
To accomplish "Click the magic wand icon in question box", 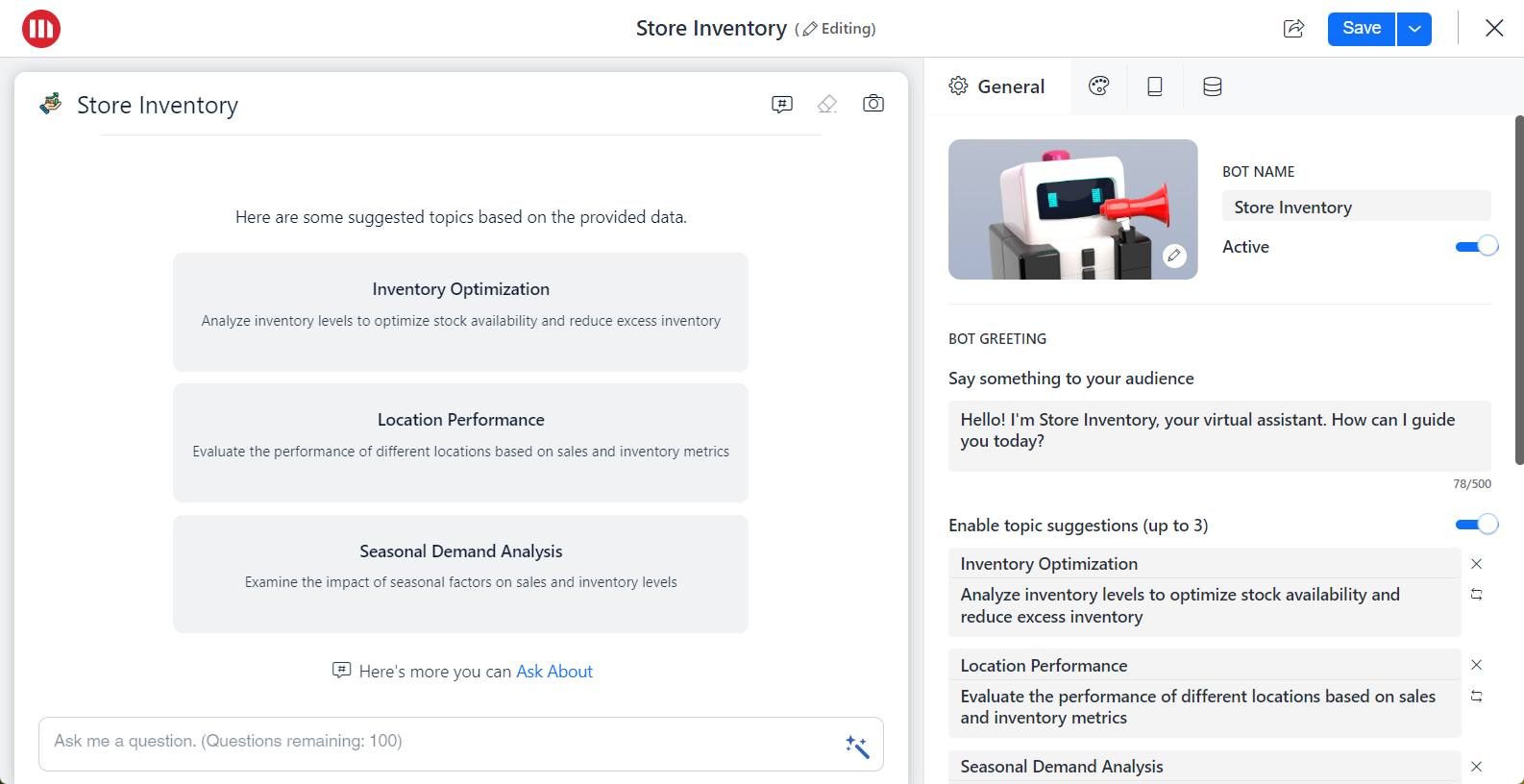I will tap(857, 746).
